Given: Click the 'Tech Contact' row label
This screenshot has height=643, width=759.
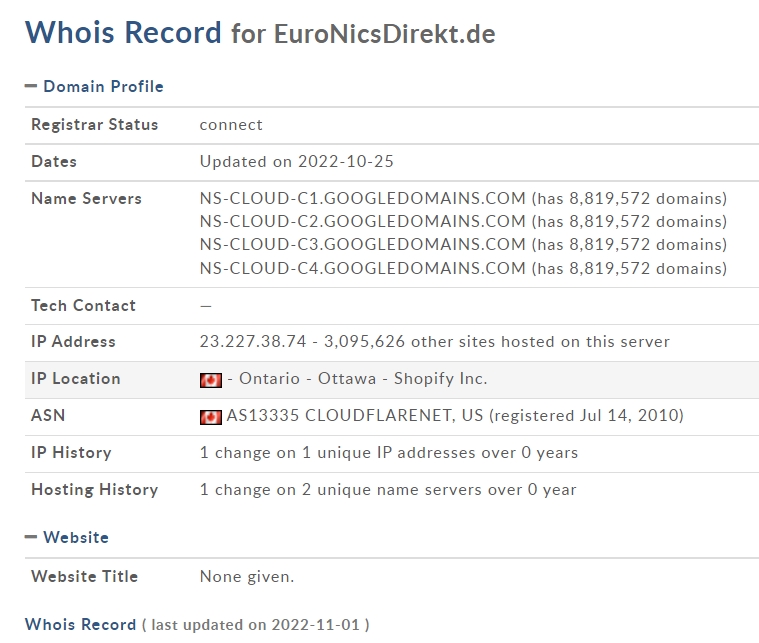Looking at the screenshot, I should pos(83,306).
